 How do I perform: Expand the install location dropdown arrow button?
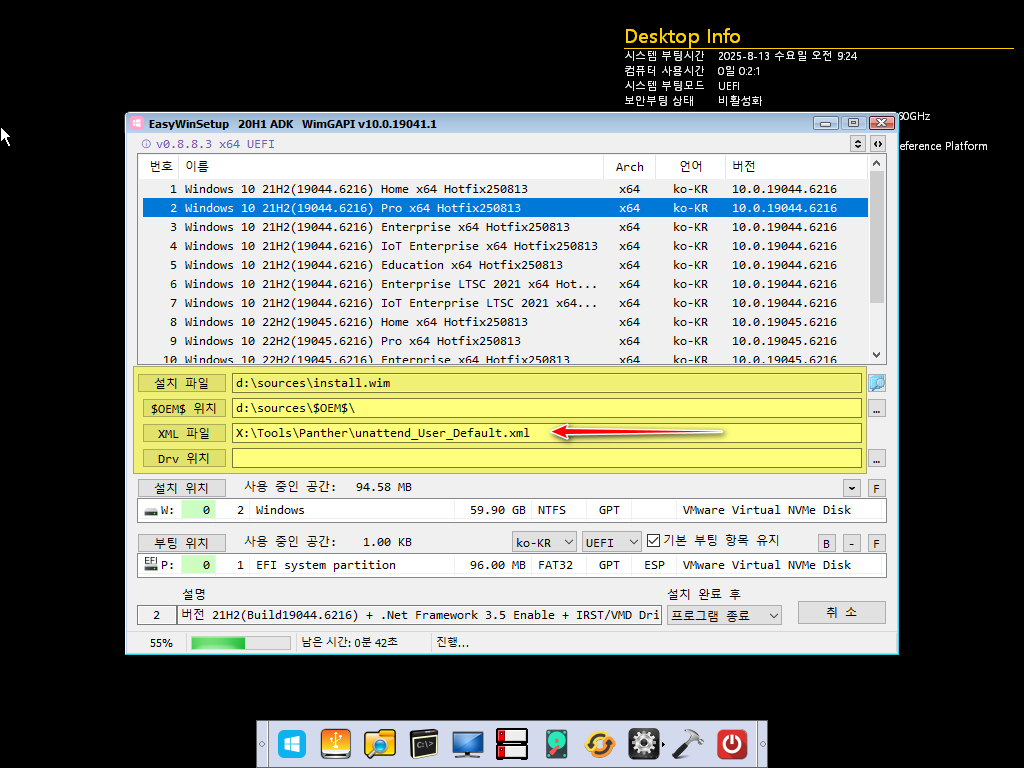pos(851,488)
